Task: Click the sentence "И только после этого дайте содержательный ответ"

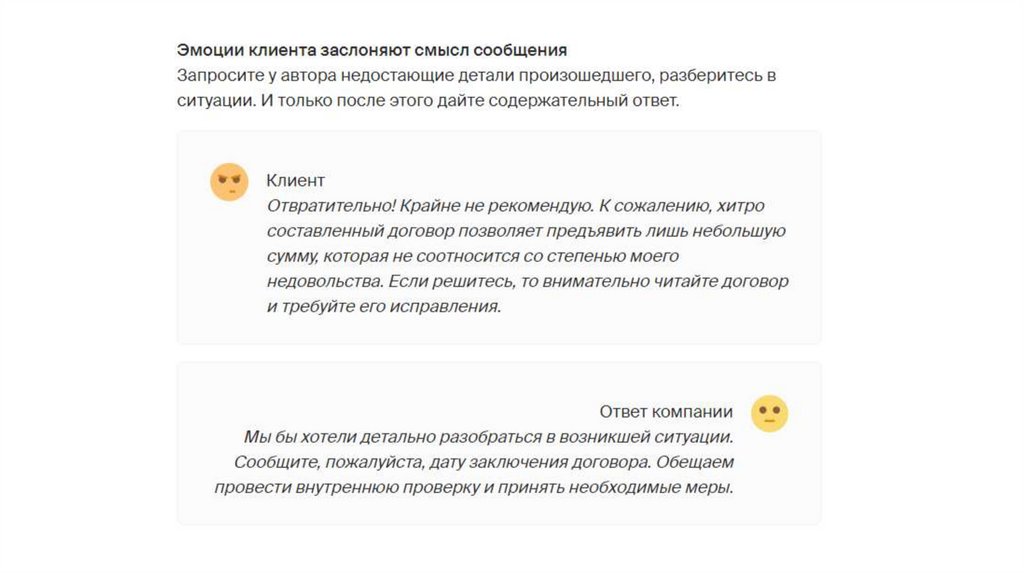Action: pos(462,101)
